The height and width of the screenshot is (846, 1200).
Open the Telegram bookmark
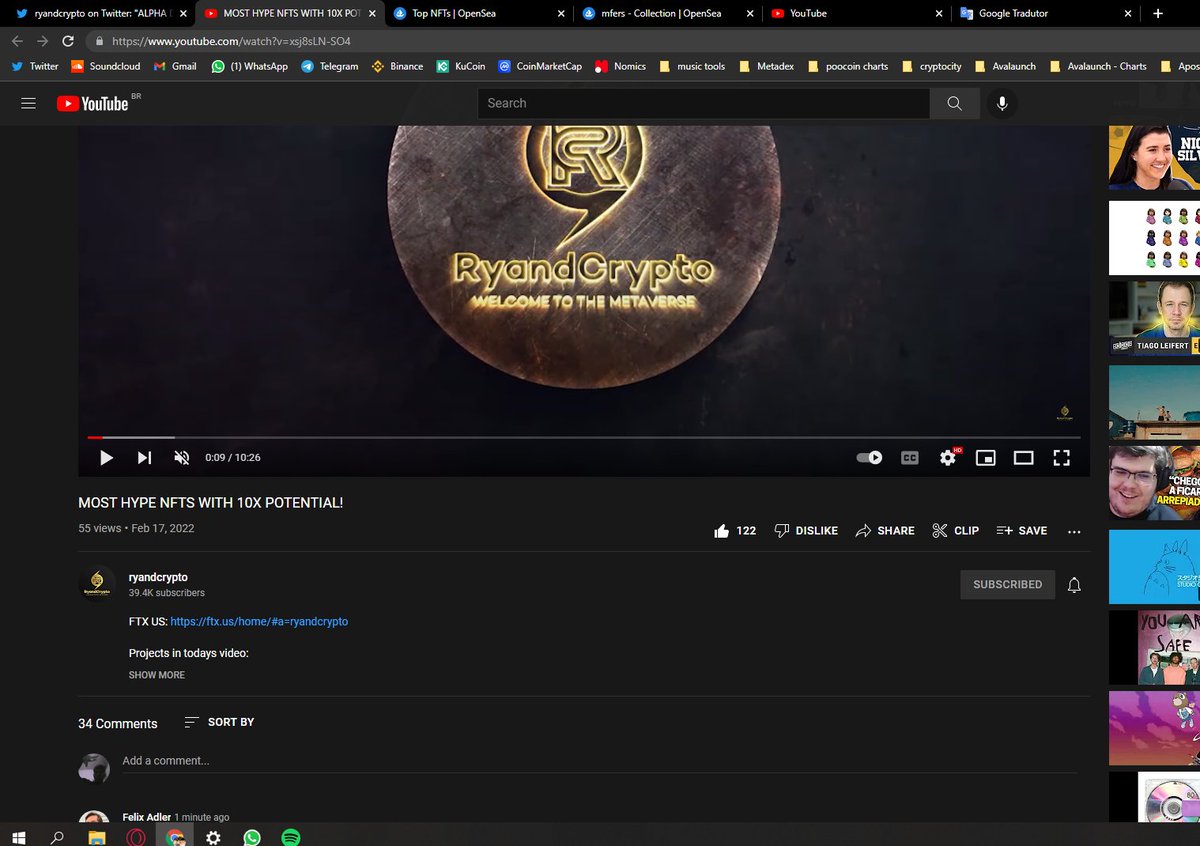coord(330,66)
